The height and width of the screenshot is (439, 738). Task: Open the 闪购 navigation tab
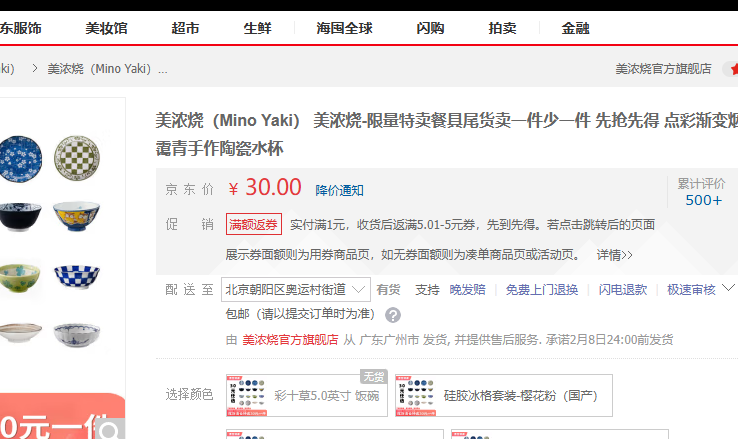click(x=430, y=28)
